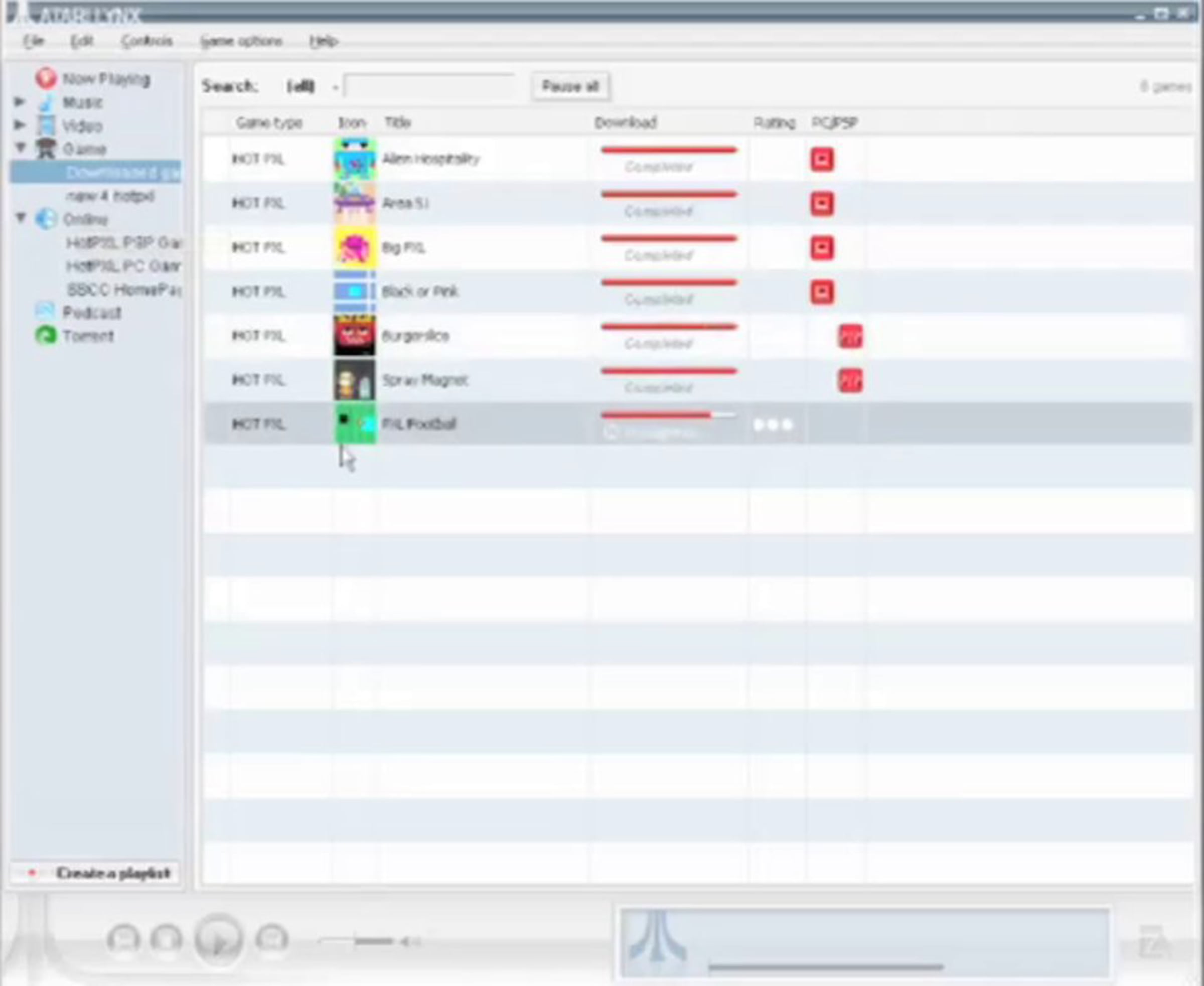The image size is (1204, 986).
Task: Click the Game category icon in sidebar
Action: point(46,149)
